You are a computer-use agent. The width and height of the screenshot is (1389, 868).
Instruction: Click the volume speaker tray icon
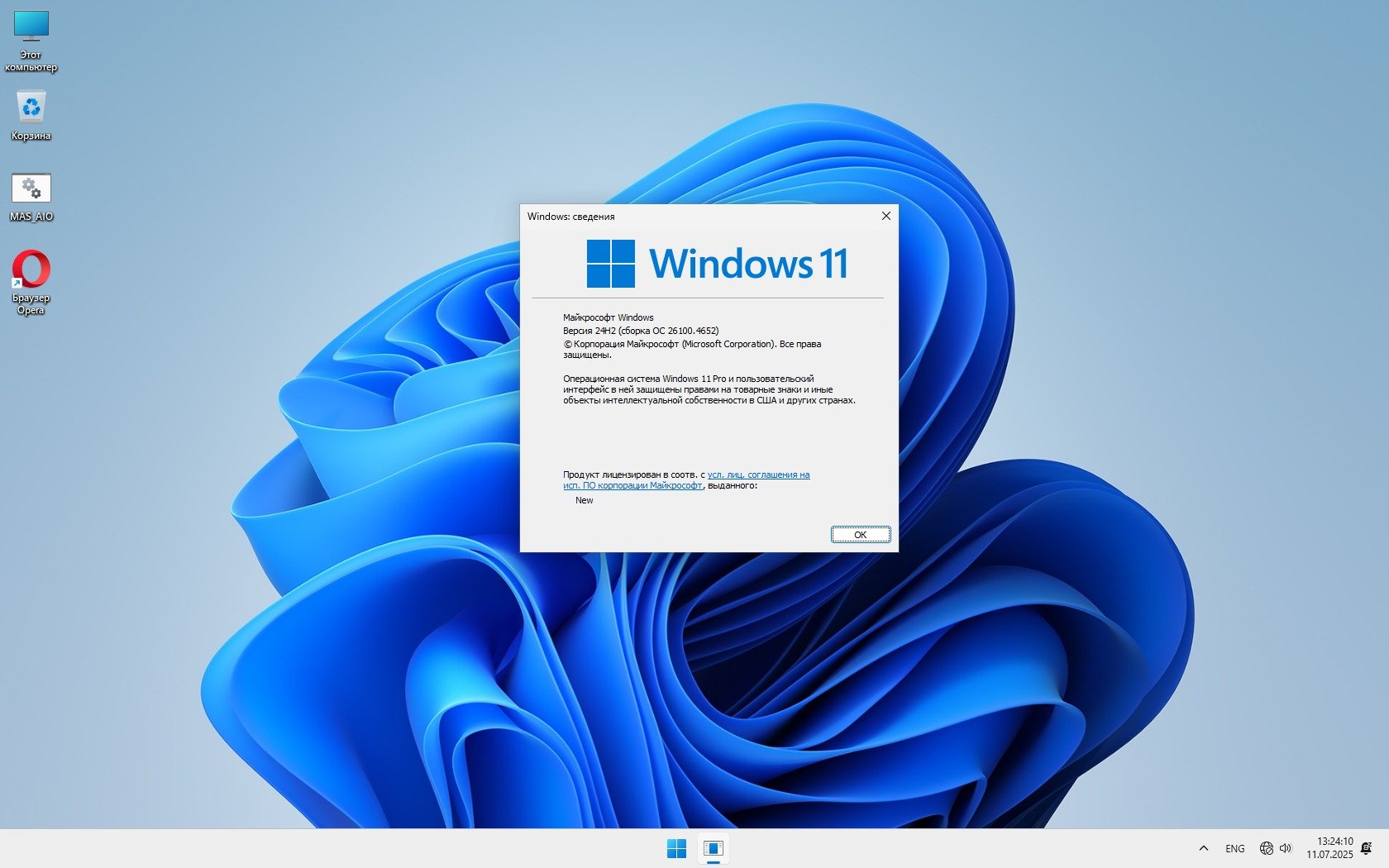click(1286, 848)
